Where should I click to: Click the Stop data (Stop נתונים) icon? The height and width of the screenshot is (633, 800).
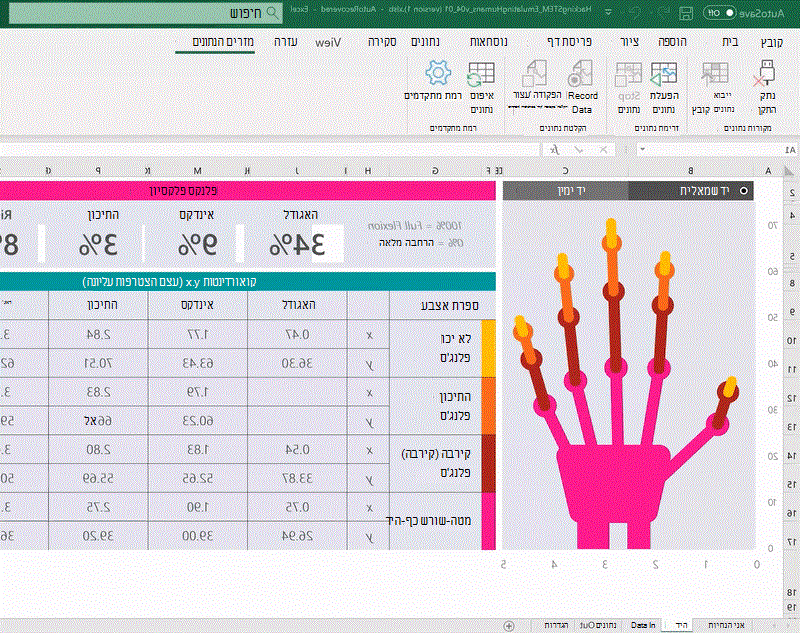(x=629, y=74)
